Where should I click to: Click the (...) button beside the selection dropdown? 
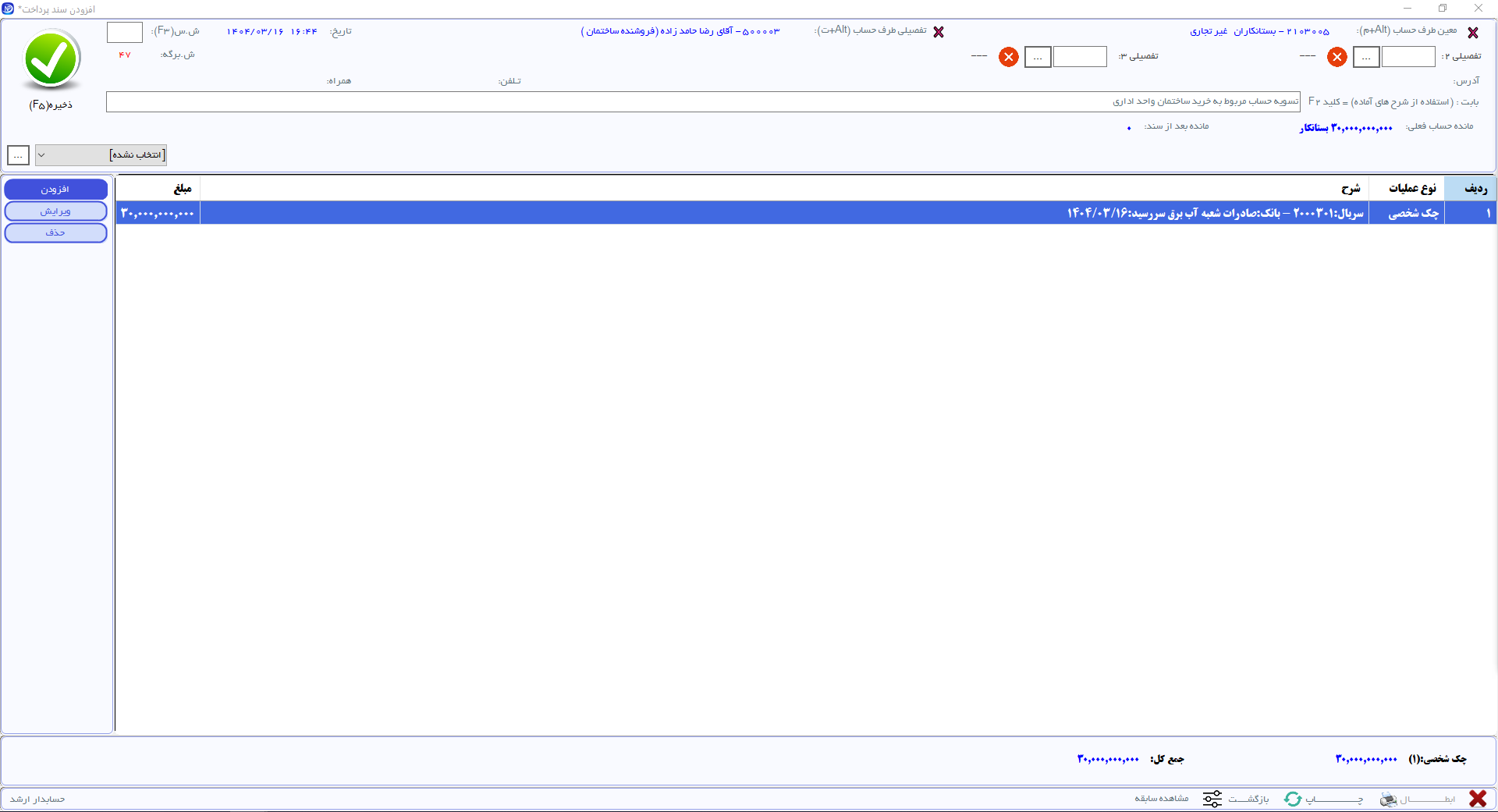(18, 155)
